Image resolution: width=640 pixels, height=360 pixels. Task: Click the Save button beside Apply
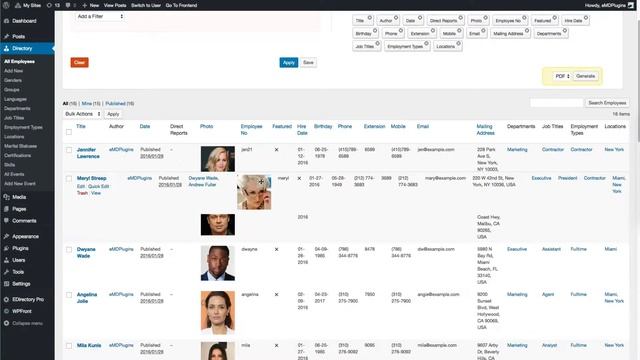pos(308,62)
